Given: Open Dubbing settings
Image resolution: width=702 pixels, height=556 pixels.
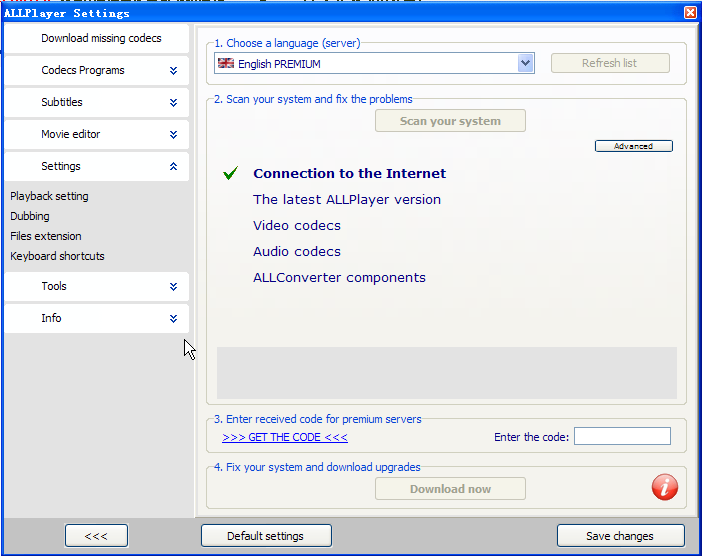Looking at the screenshot, I should pyautogui.click(x=30, y=216).
